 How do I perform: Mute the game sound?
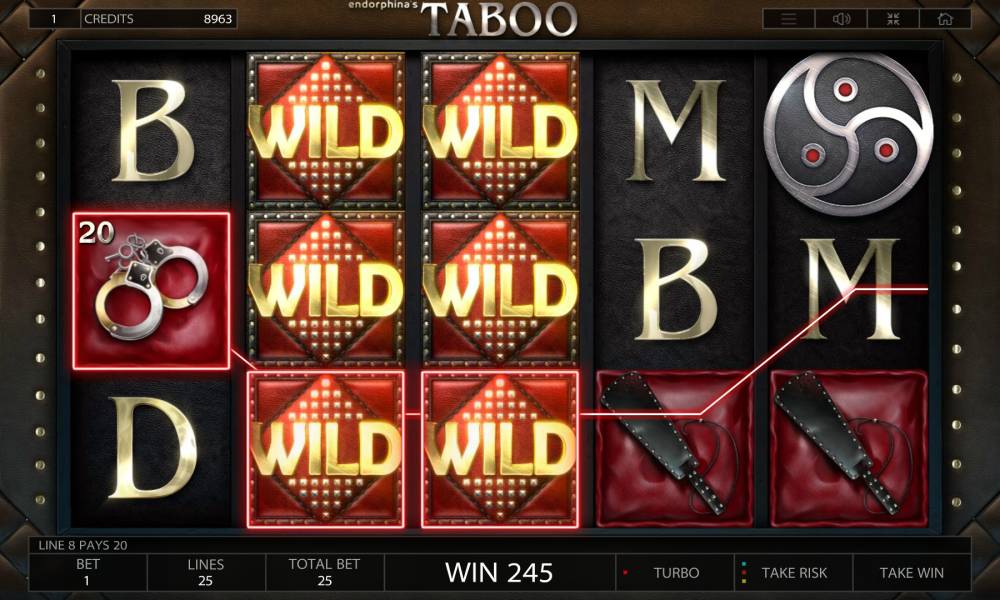(841, 19)
